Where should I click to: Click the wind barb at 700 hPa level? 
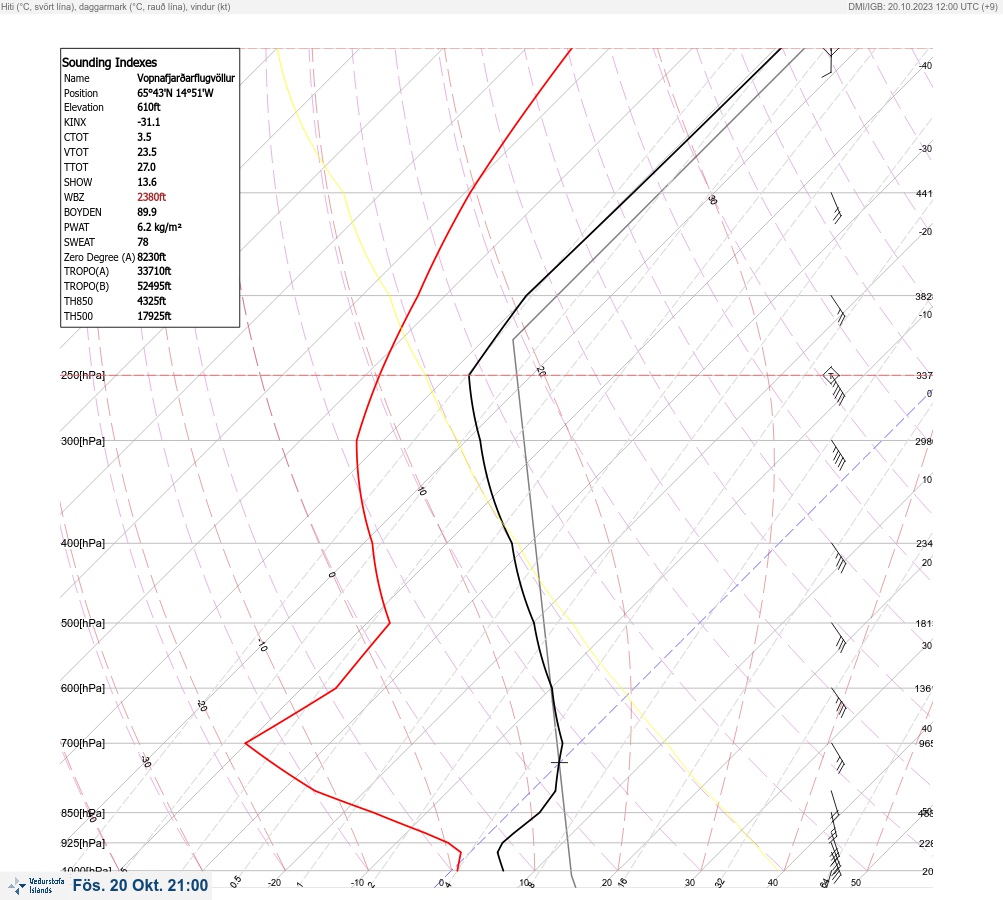pyautogui.click(x=838, y=757)
